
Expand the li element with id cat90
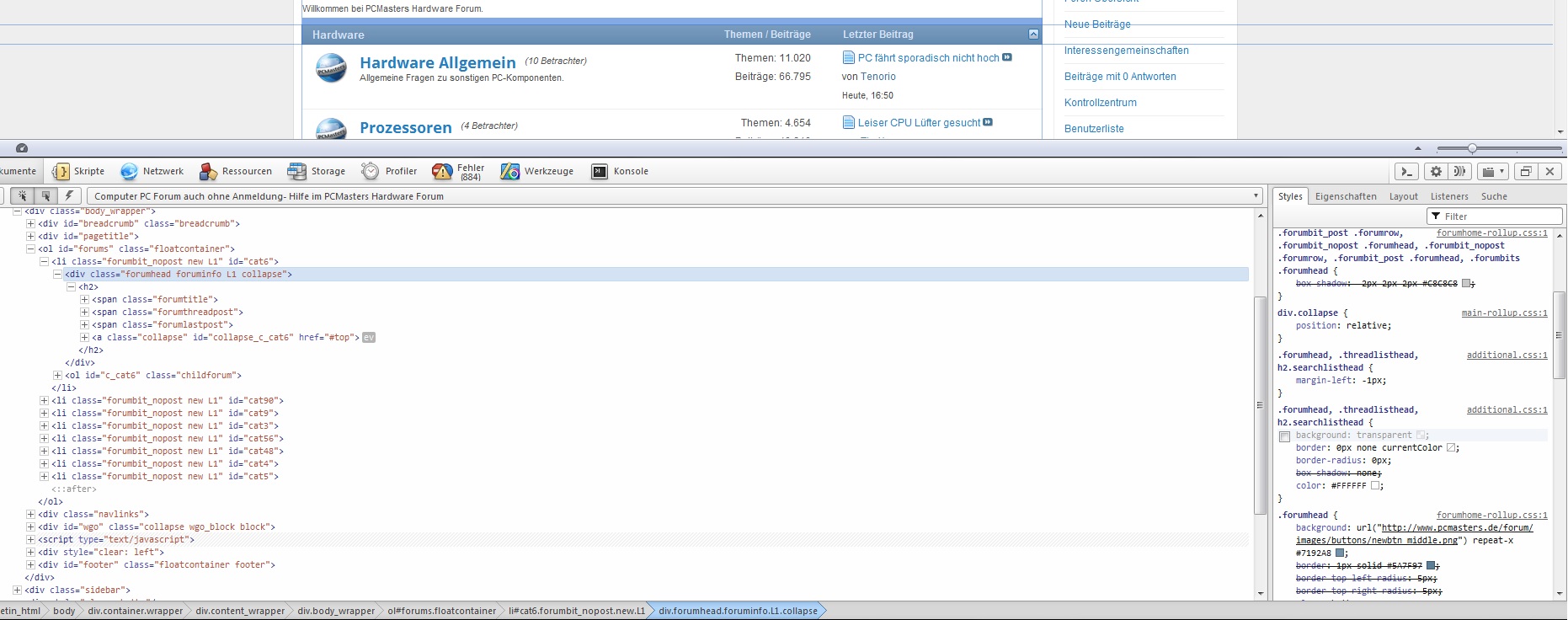pyautogui.click(x=45, y=401)
